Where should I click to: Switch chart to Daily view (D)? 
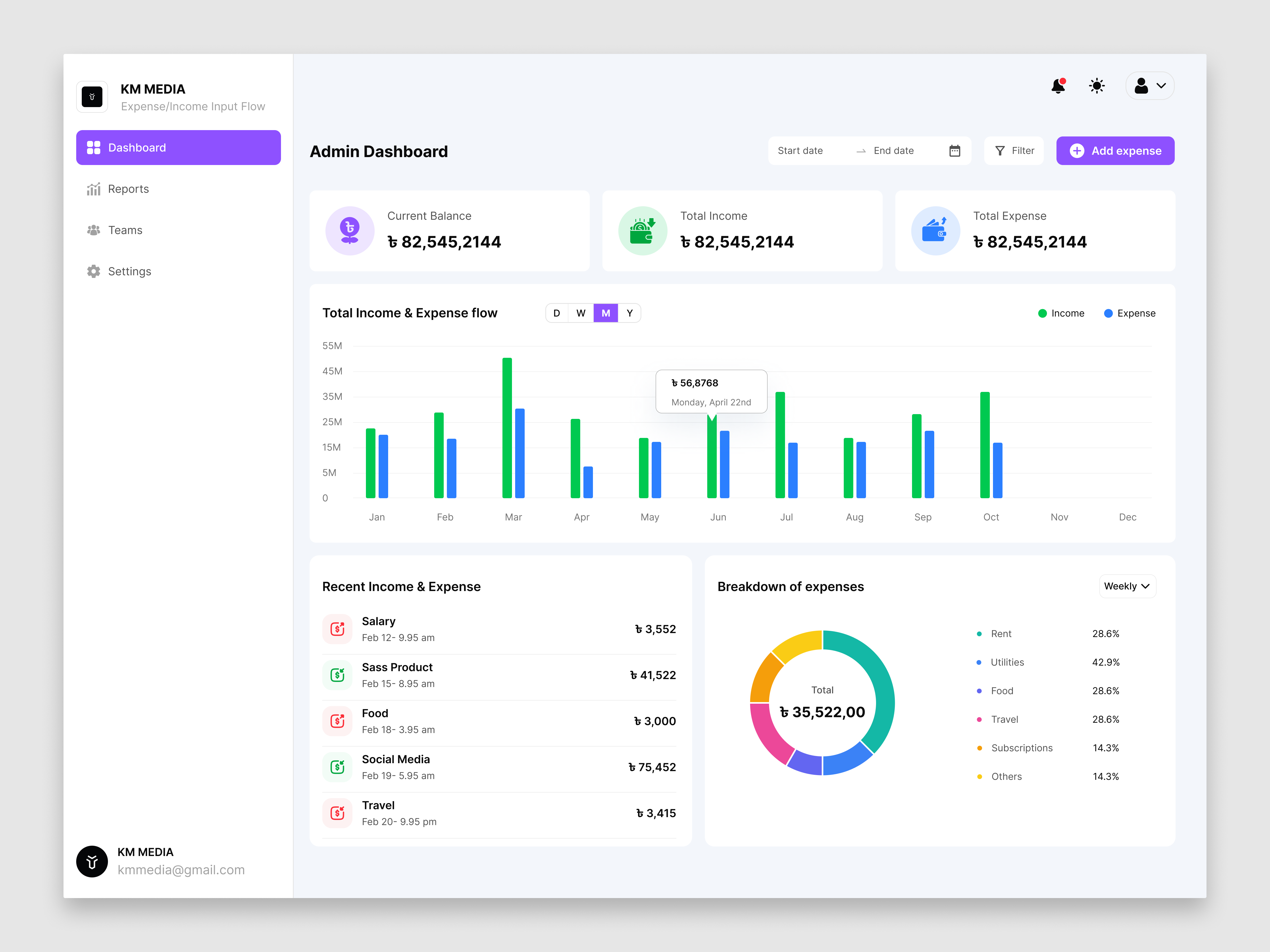556,313
